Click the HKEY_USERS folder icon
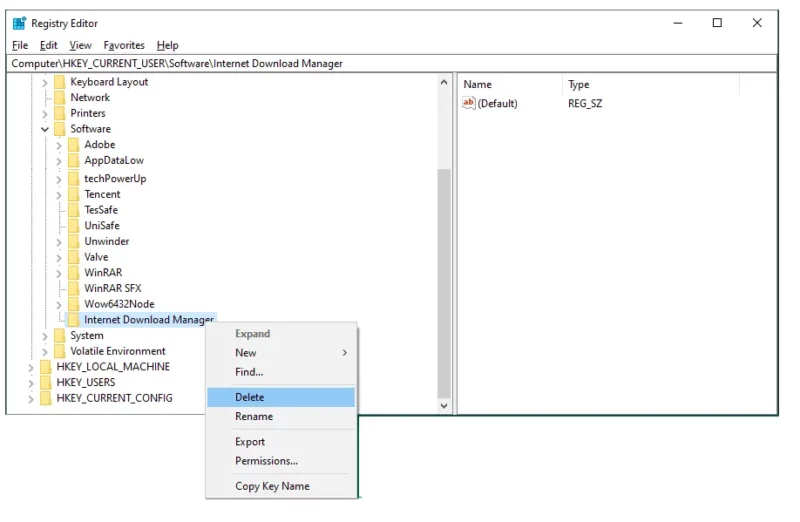 (x=46, y=383)
